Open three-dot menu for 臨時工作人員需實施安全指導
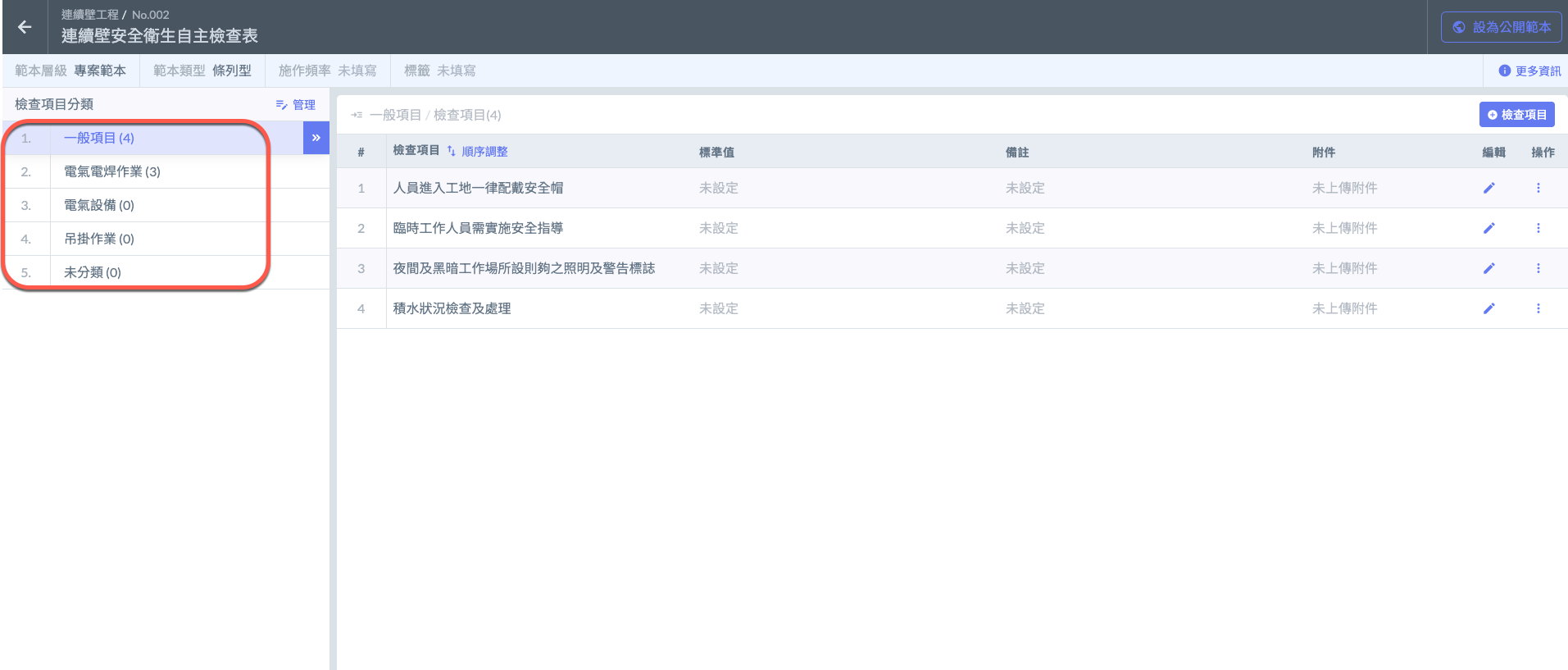The image size is (1568, 670). (x=1538, y=228)
